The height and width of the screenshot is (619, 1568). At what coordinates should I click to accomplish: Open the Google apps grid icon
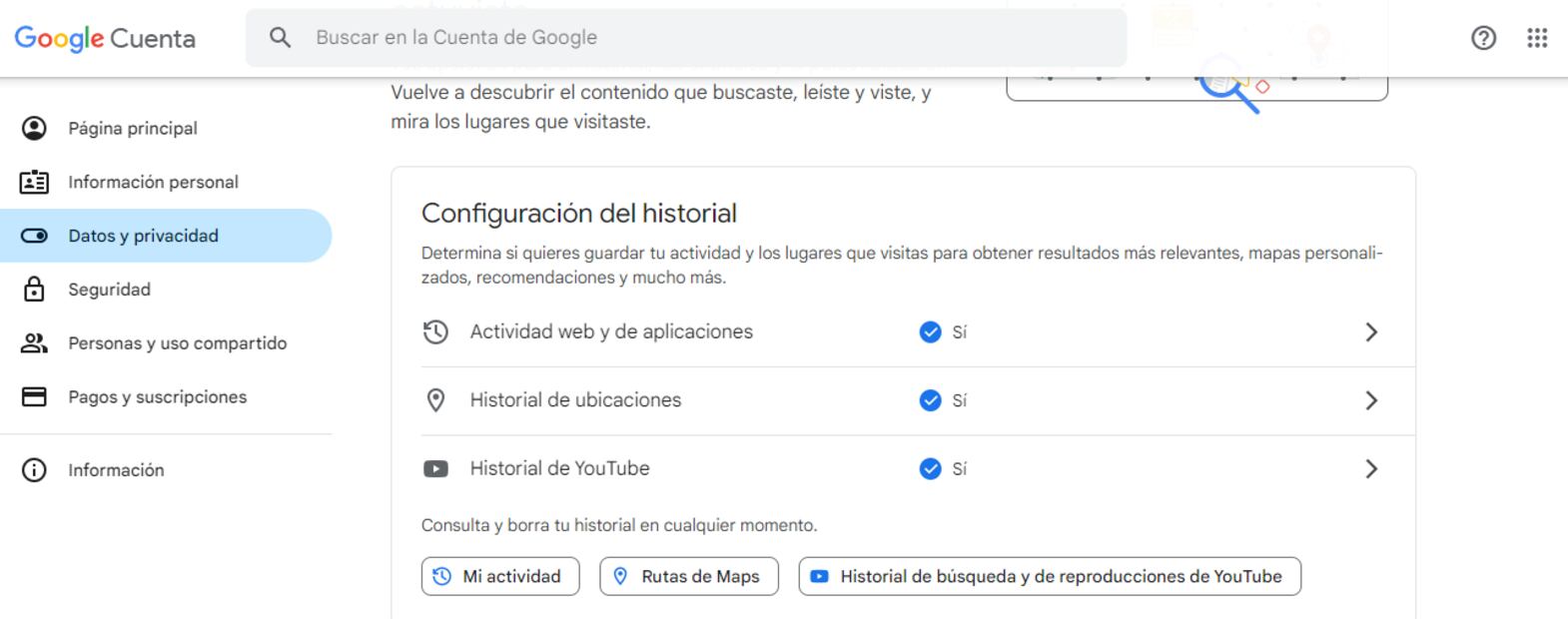pos(1537,38)
